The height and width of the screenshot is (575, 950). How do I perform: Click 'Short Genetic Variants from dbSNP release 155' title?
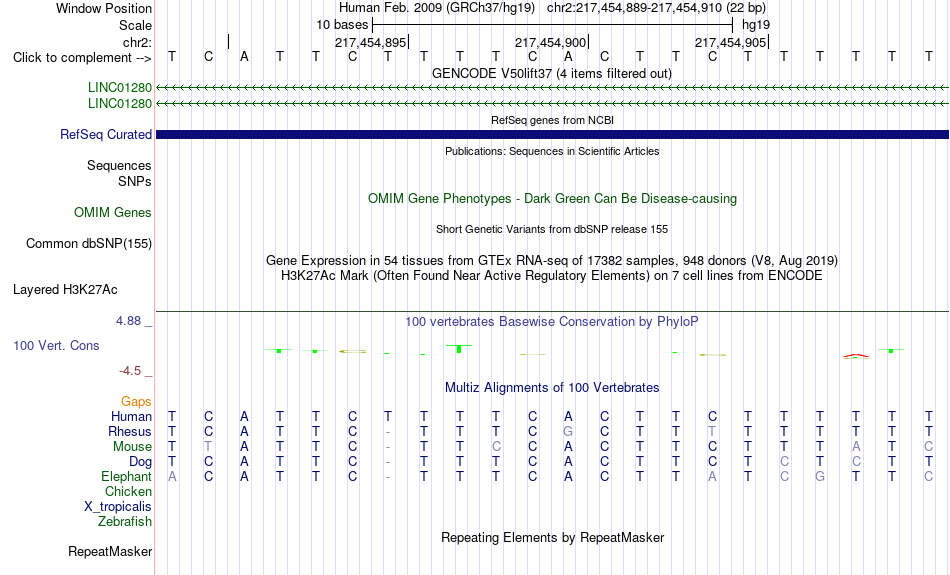pos(552,230)
